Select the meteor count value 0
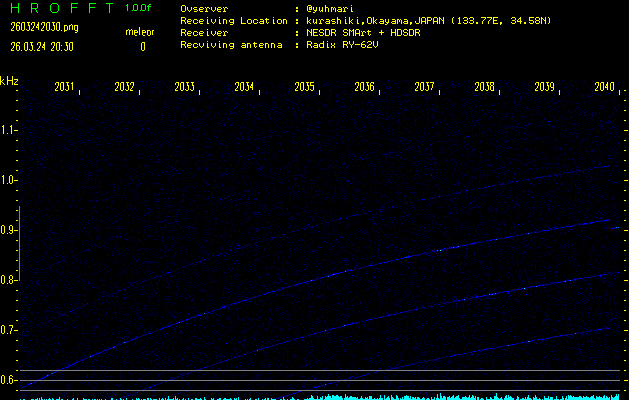 point(142,46)
